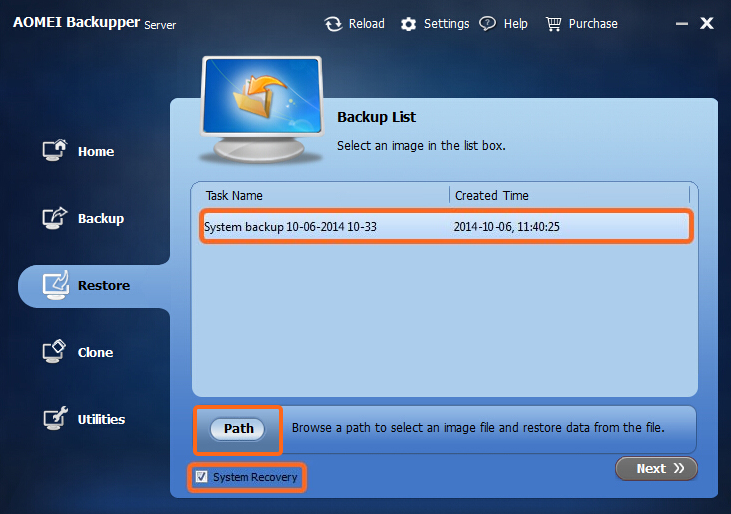
Task: Click the Utilities wrench icon
Action: pos(55,418)
